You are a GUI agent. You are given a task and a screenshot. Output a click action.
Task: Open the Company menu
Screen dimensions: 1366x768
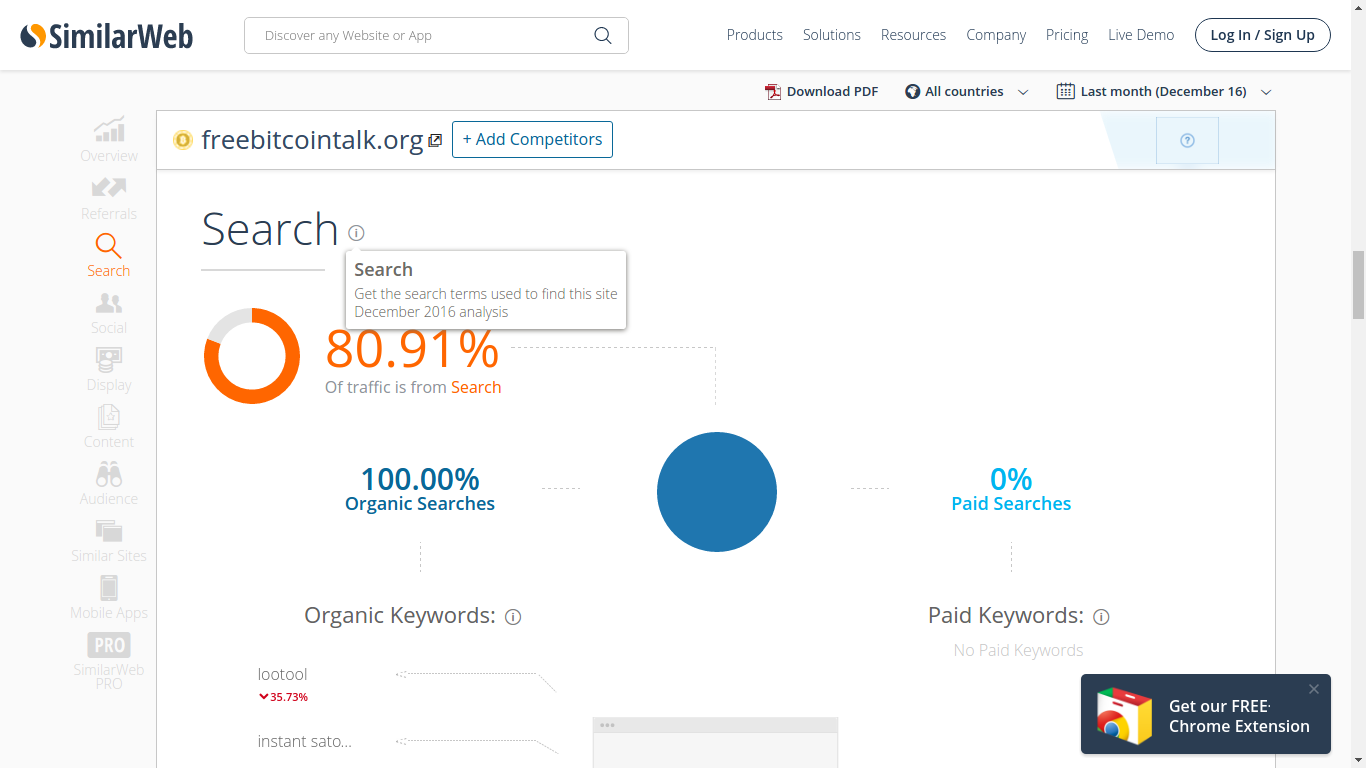(x=996, y=35)
